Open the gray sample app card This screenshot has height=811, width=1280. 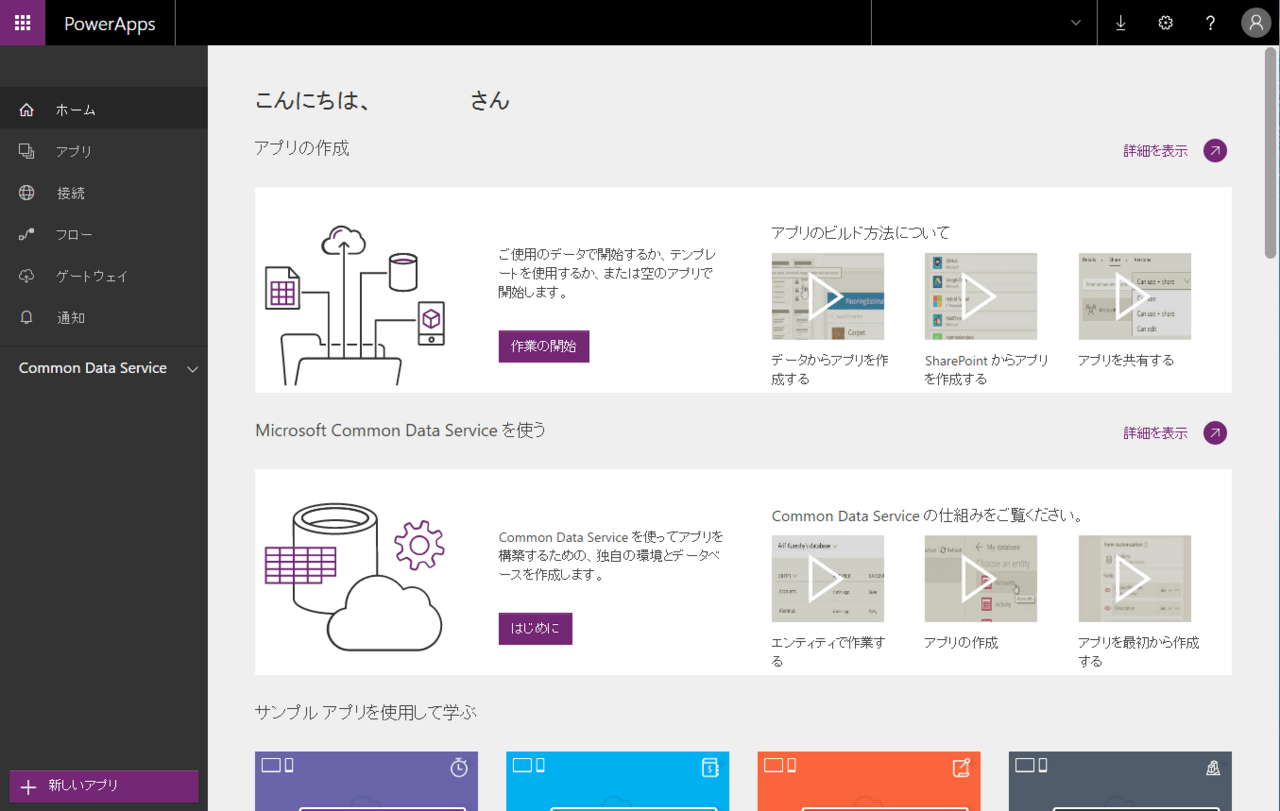pyautogui.click(x=1120, y=781)
